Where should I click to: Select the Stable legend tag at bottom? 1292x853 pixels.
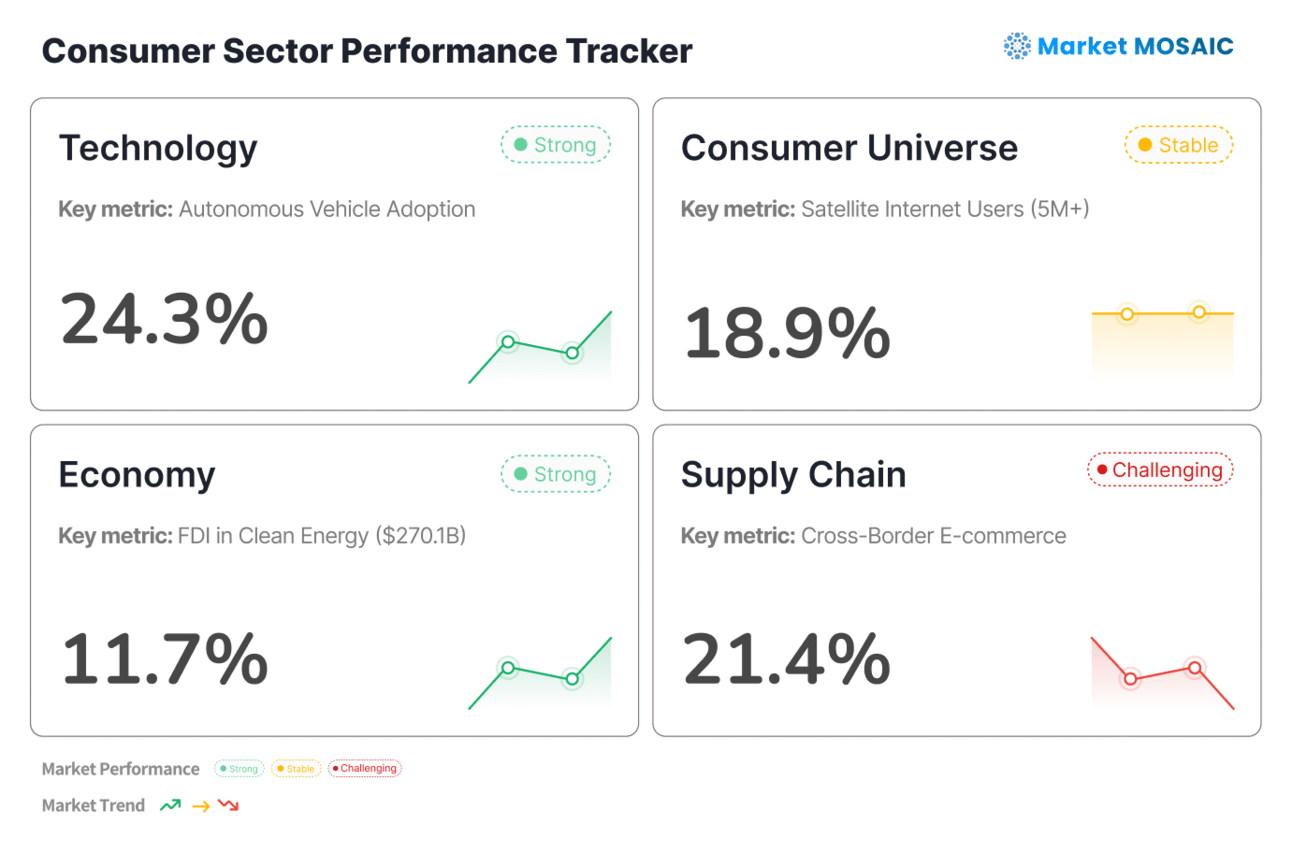coord(295,769)
